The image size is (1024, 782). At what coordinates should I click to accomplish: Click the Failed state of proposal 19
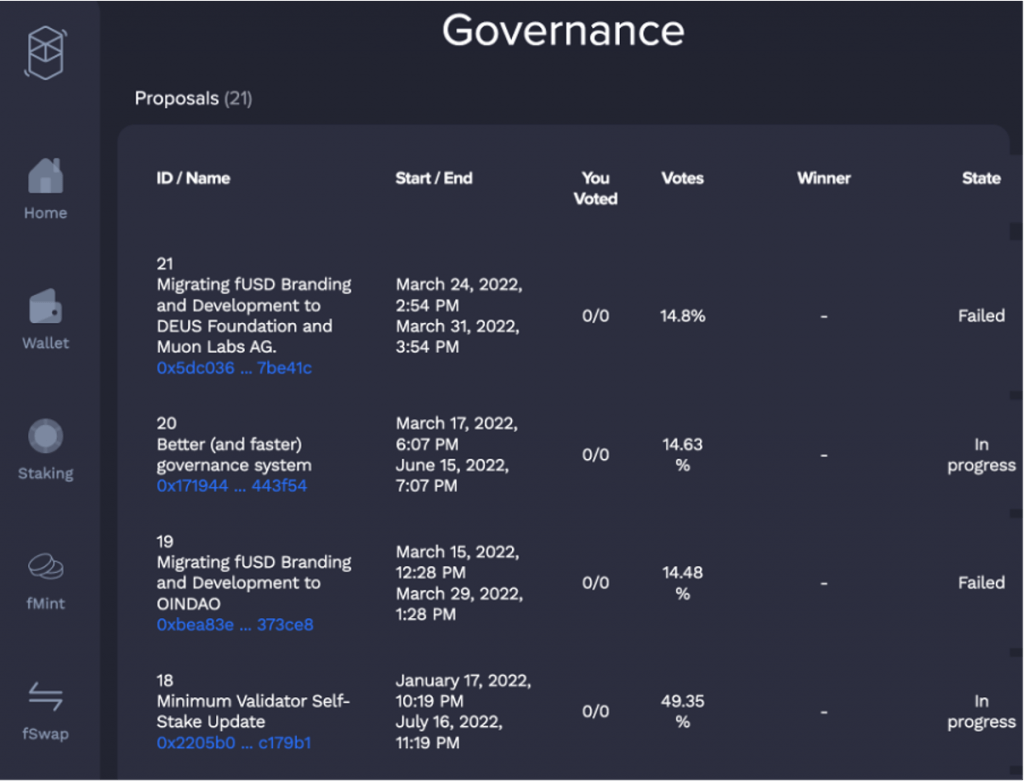[x=981, y=582]
